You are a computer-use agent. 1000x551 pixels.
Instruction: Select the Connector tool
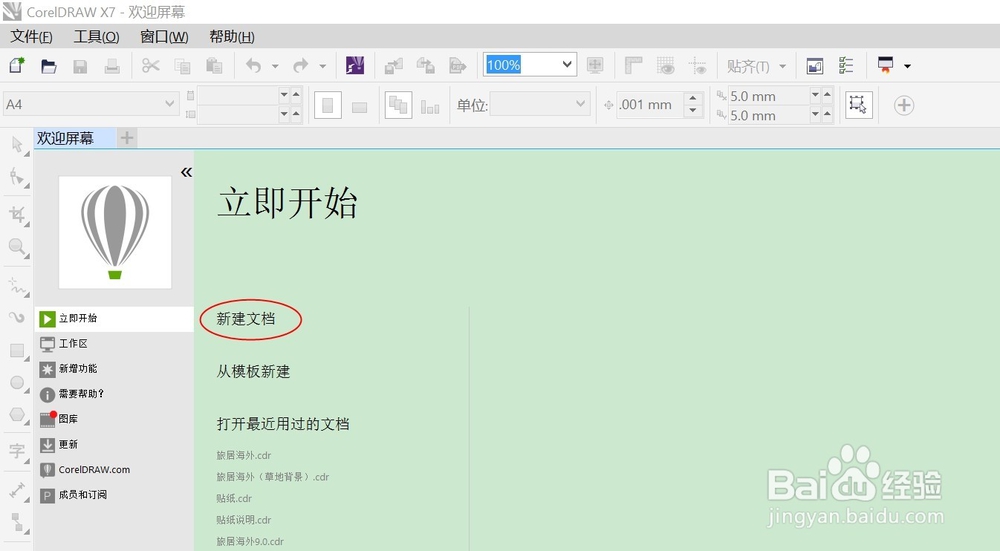click(17, 522)
